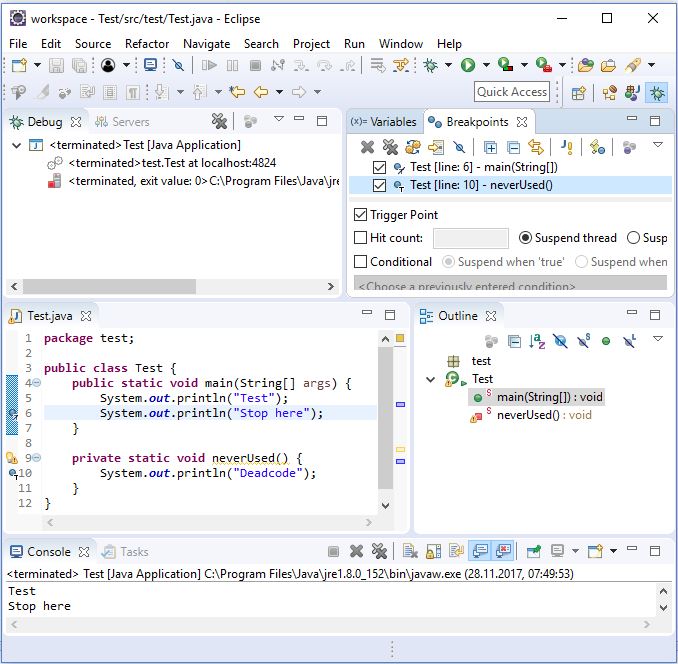The height and width of the screenshot is (664, 678).
Task: Click the Save icon in main toolbar
Action: click(56, 66)
